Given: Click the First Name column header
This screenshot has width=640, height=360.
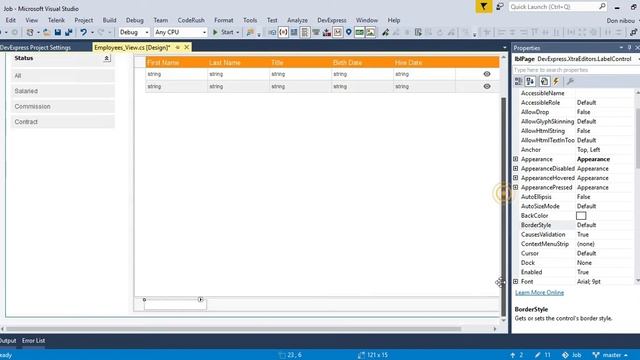Looking at the screenshot, I should point(176,62).
